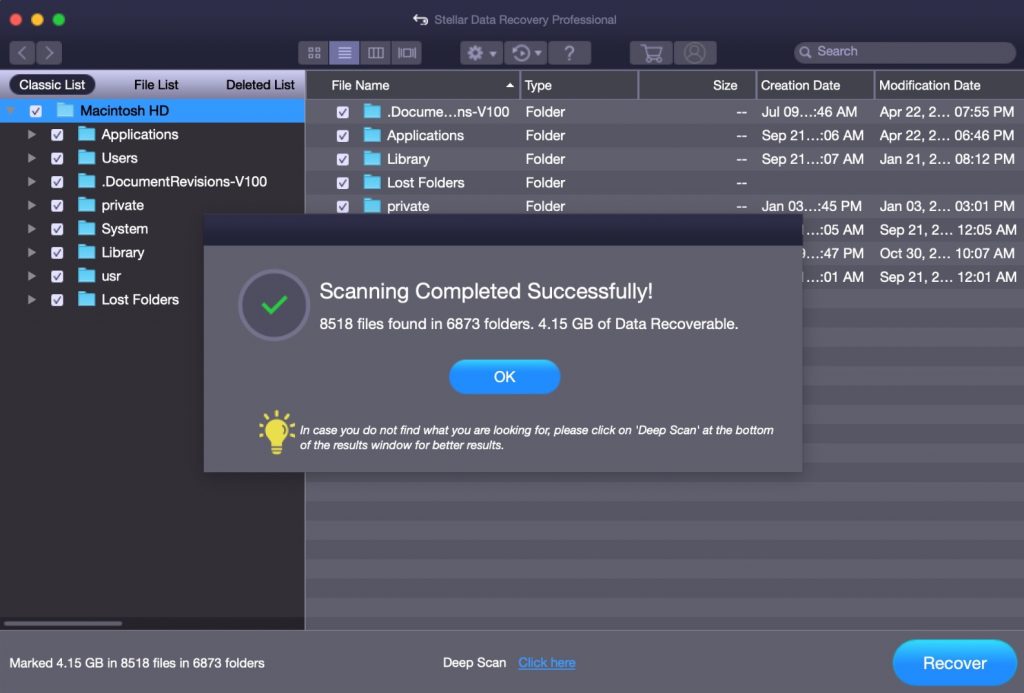Expand the System tree node
This screenshot has height=693, width=1024.
31,229
